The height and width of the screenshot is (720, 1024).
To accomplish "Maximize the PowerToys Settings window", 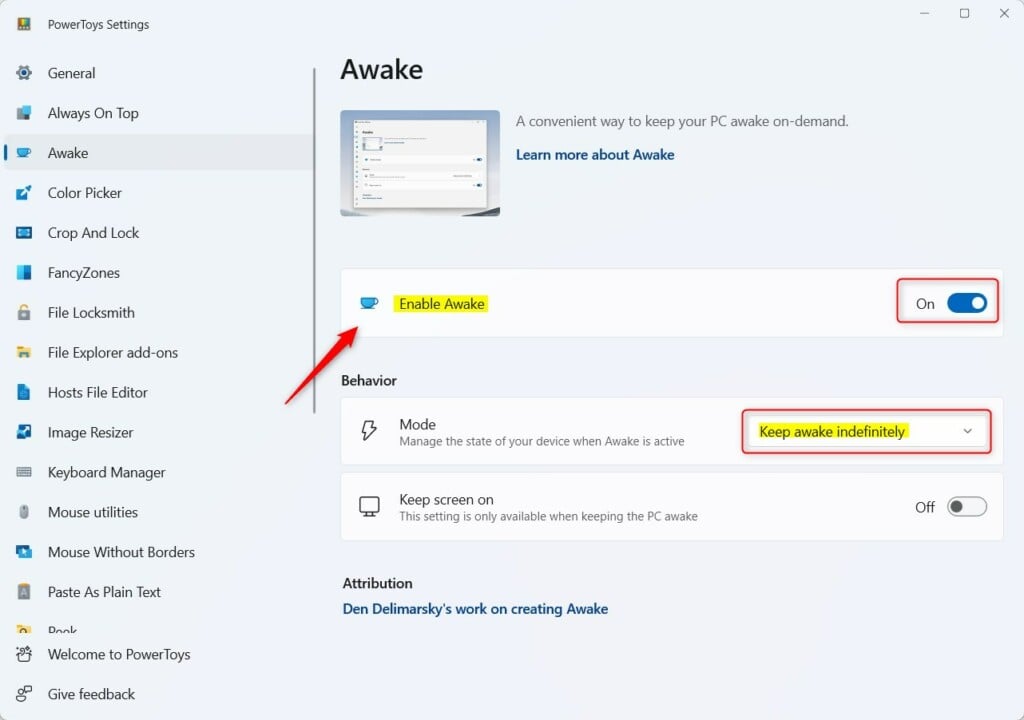I will [x=964, y=13].
